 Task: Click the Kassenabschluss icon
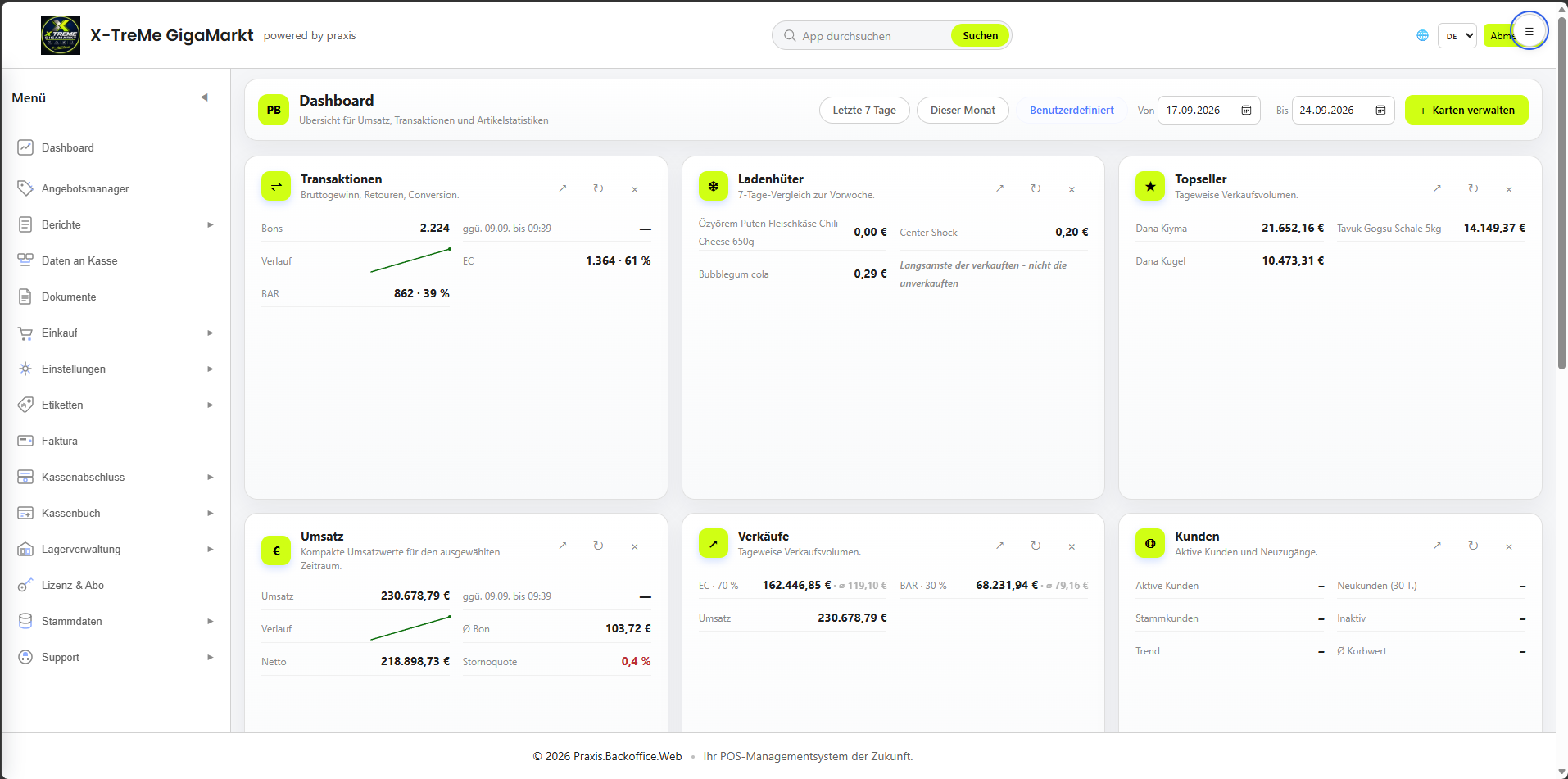[x=25, y=477]
